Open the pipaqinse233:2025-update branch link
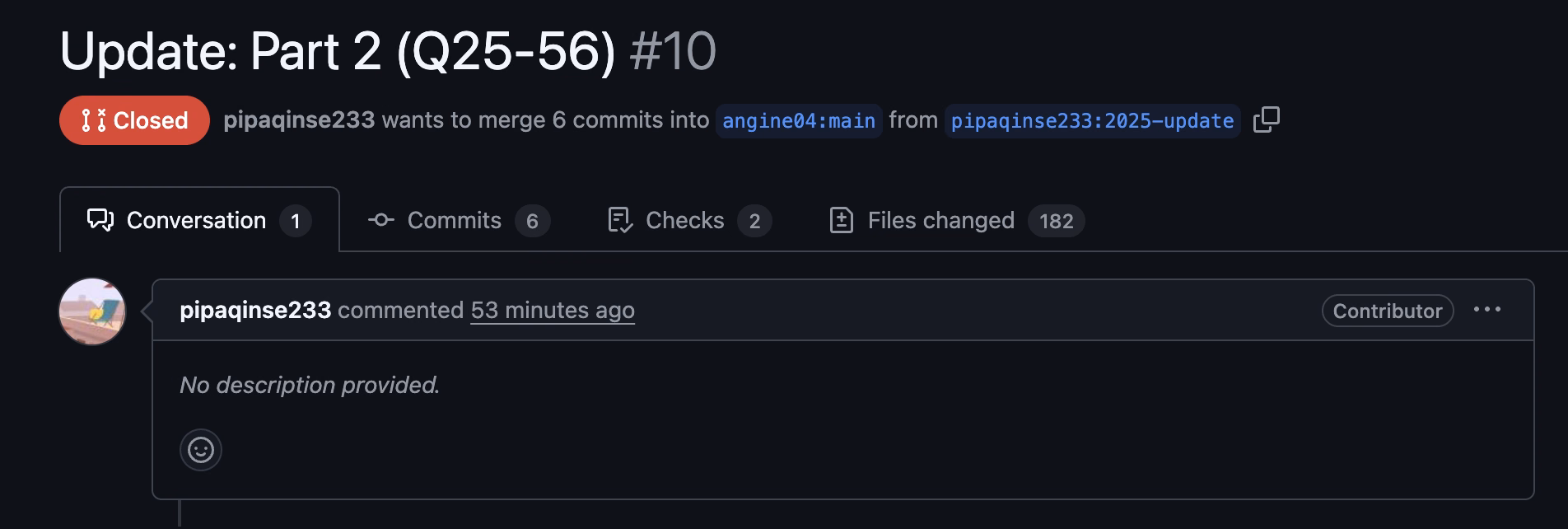This screenshot has height=529, width=1568. click(x=1092, y=121)
